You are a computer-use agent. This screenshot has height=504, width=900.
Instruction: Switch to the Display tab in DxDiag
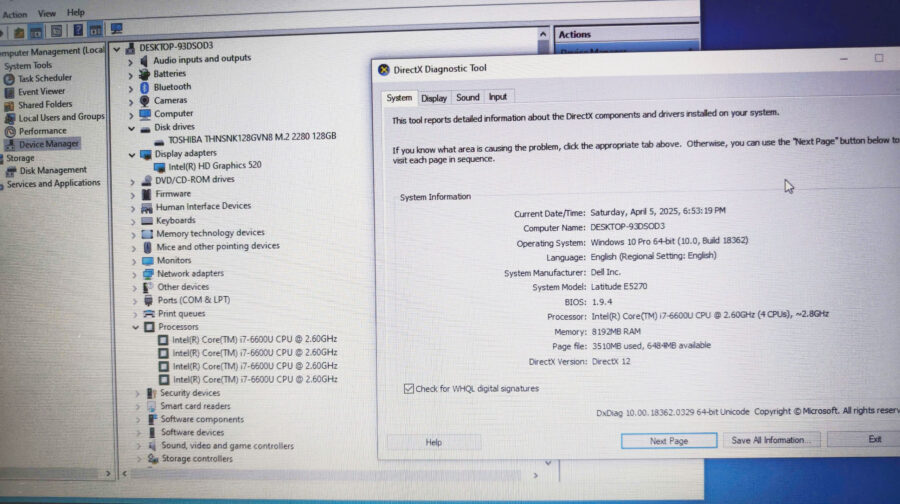click(x=434, y=98)
